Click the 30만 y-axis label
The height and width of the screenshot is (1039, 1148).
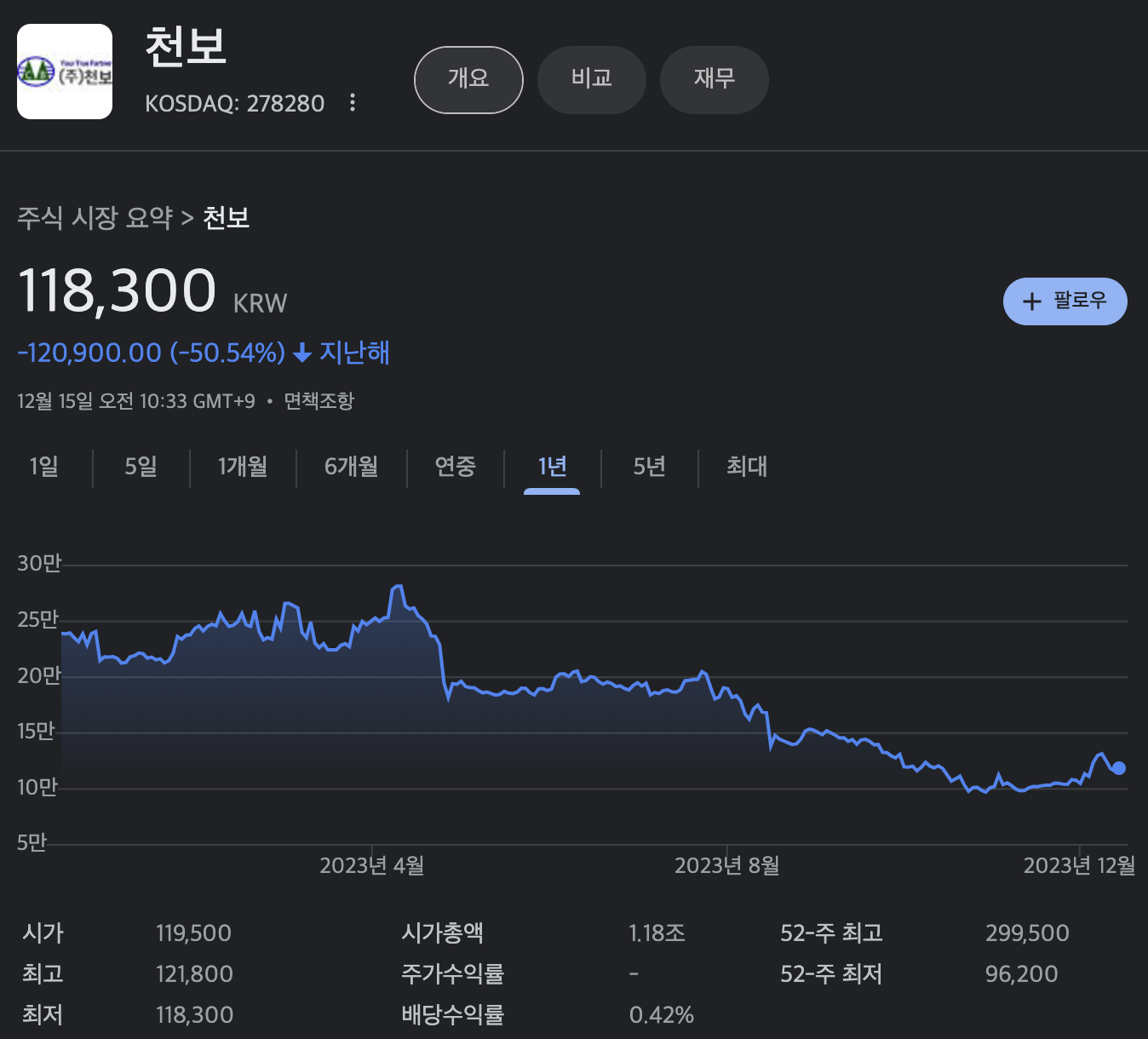pyautogui.click(x=39, y=564)
